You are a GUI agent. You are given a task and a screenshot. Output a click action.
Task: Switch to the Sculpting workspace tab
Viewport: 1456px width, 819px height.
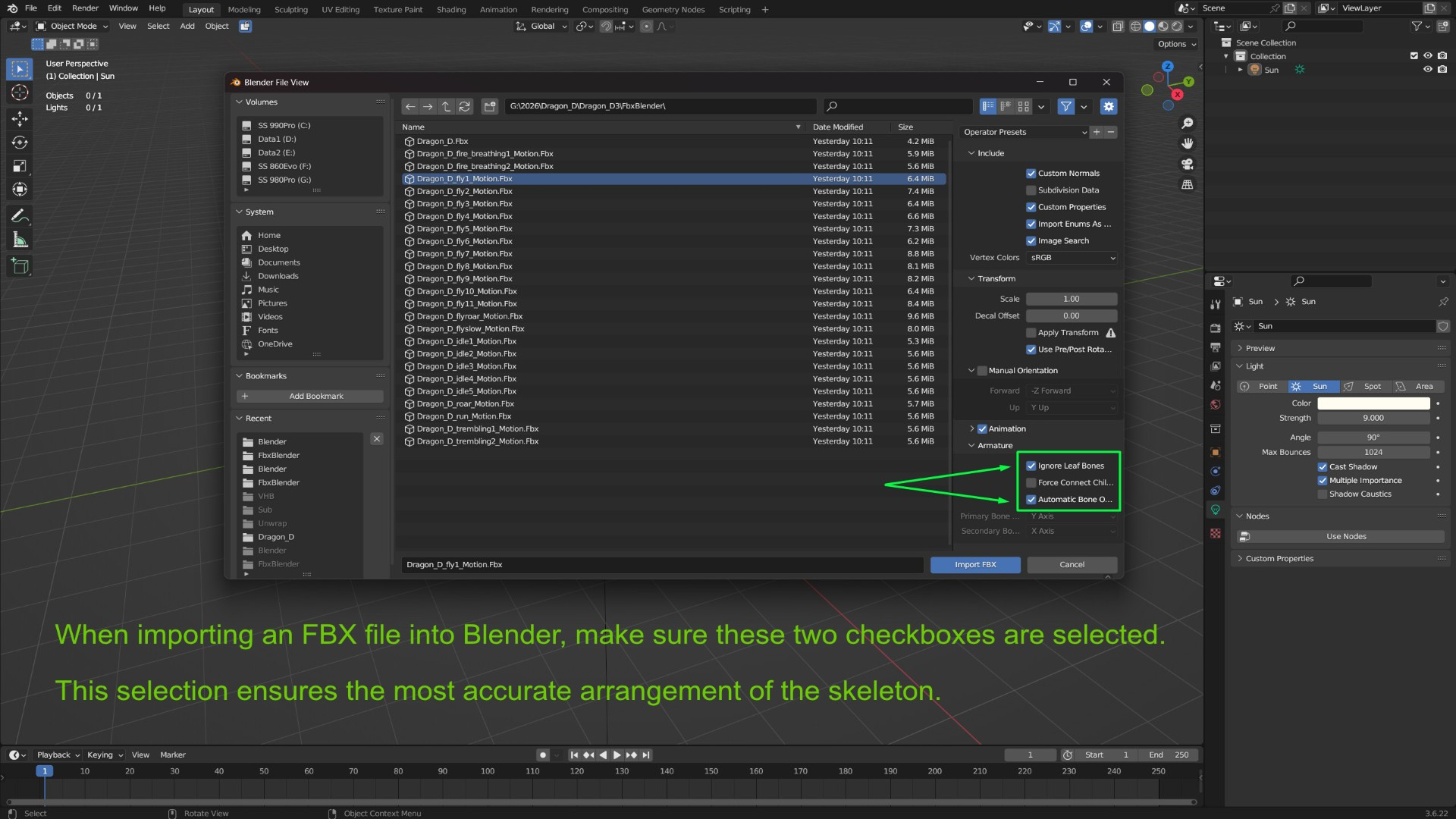291,10
